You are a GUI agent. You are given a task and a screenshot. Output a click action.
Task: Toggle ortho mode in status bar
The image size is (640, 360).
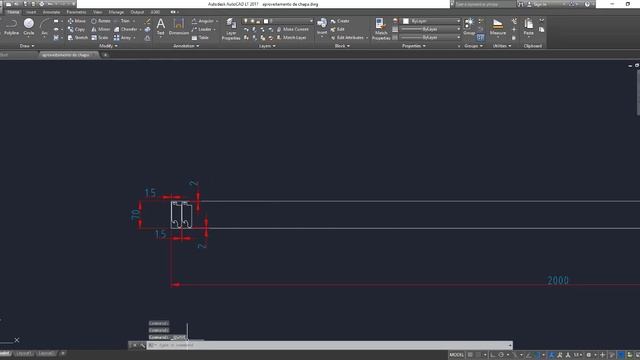coord(493,355)
